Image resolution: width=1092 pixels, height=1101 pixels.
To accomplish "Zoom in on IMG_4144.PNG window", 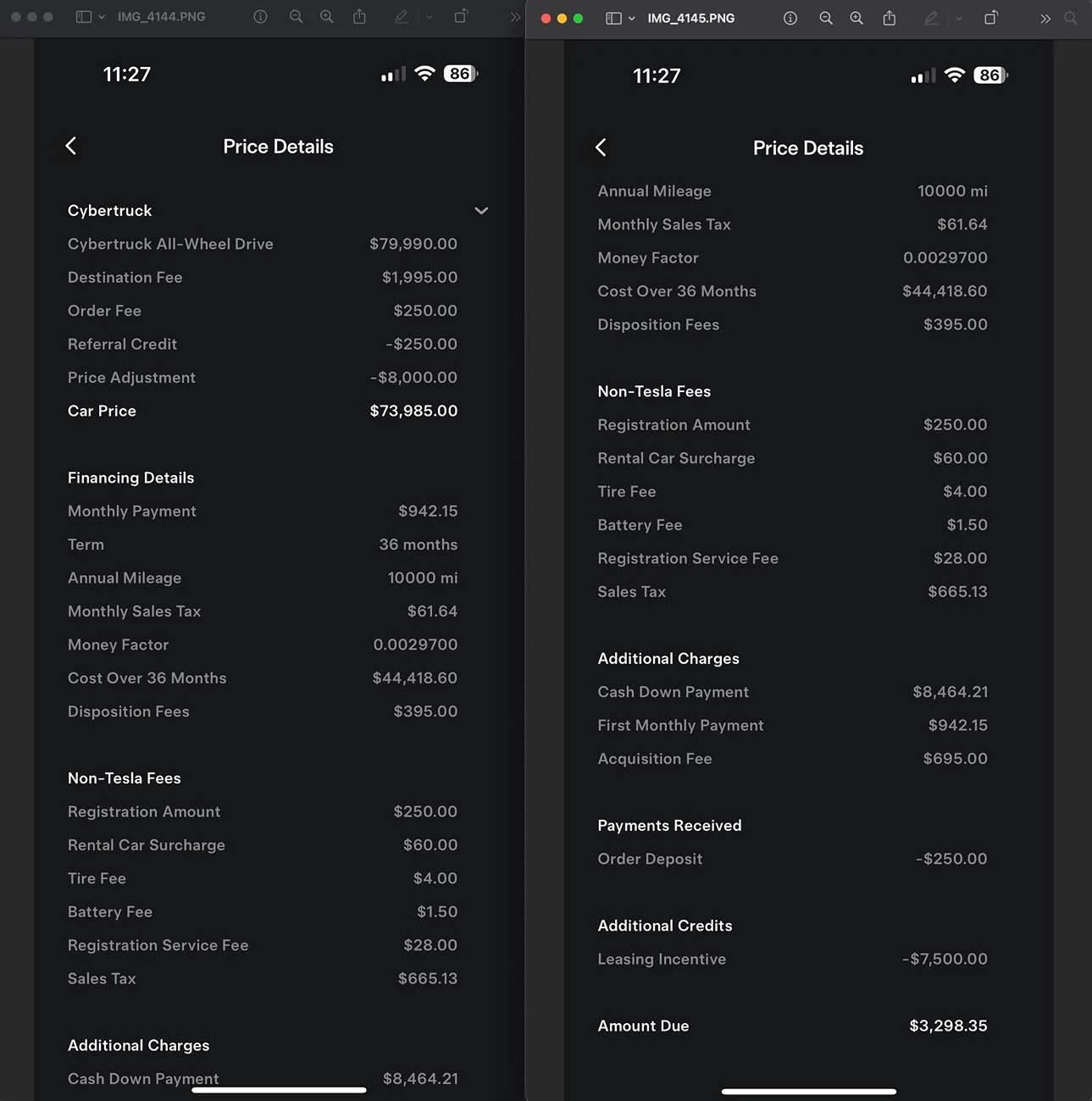I will pyautogui.click(x=326, y=17).
